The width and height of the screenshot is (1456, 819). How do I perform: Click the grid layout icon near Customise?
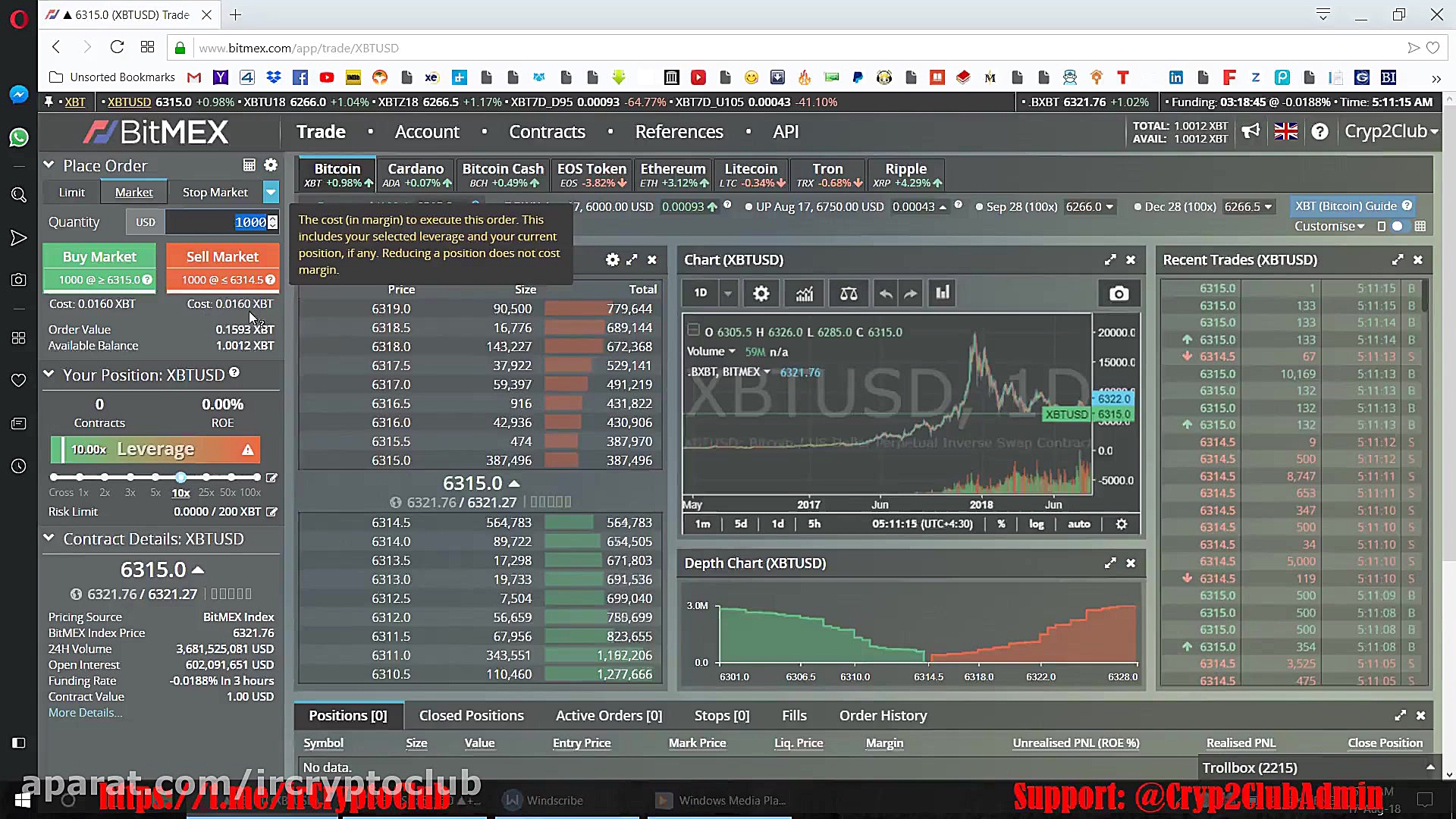1420,226
